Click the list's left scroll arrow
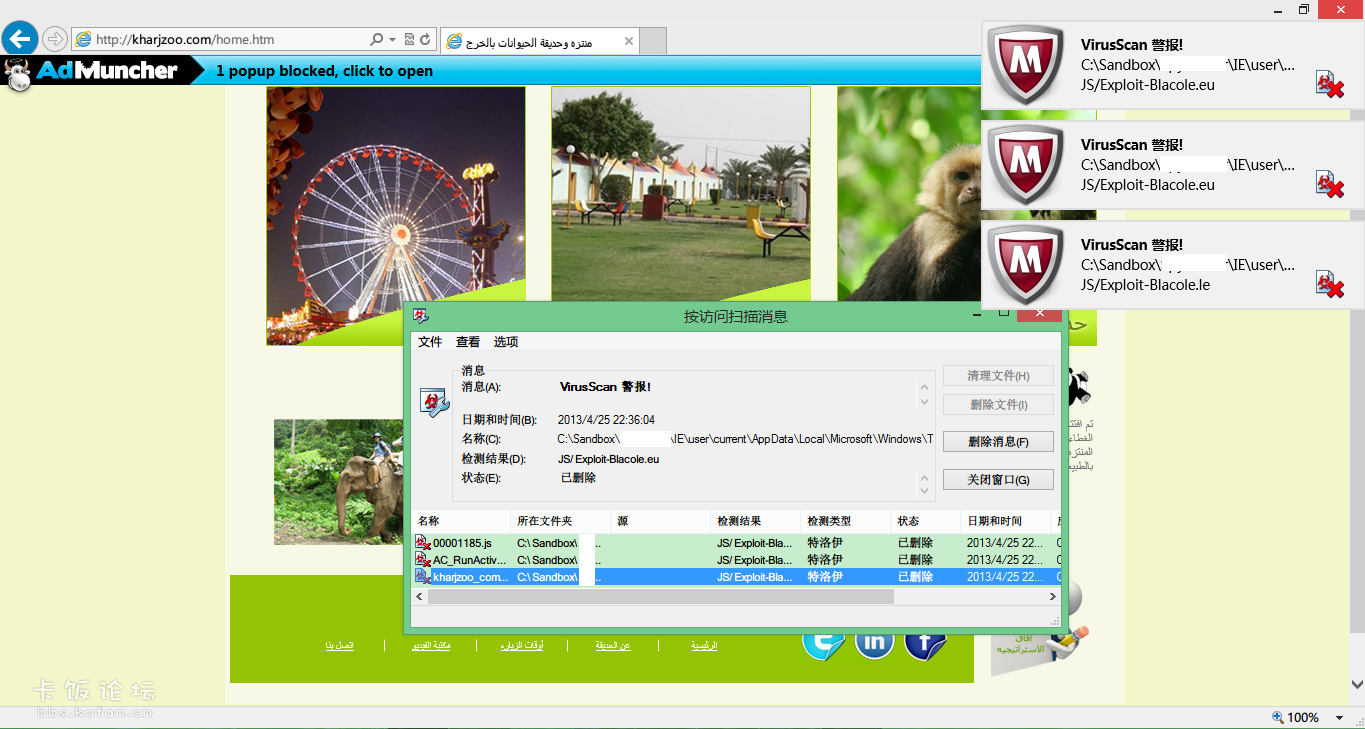 point(420,596)
